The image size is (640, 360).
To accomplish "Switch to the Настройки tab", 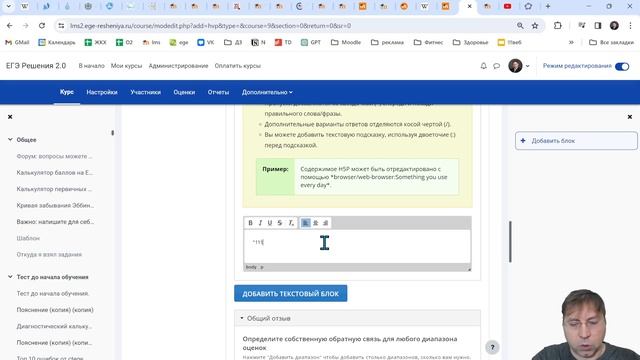I will [x=102, y=92].
